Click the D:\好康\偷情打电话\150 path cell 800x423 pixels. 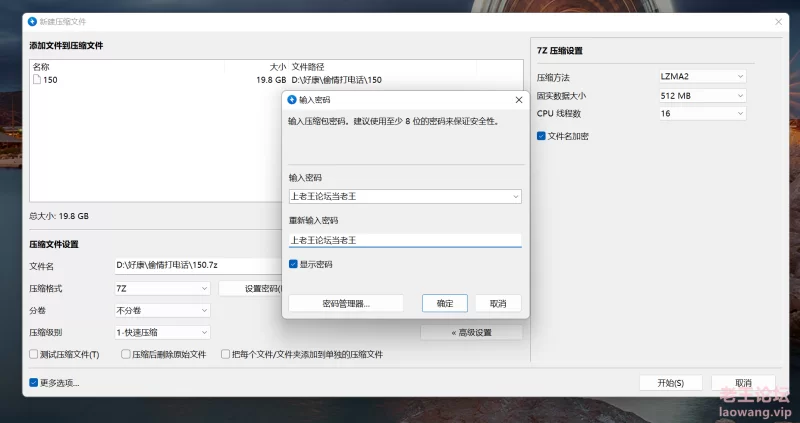(336, 80)
